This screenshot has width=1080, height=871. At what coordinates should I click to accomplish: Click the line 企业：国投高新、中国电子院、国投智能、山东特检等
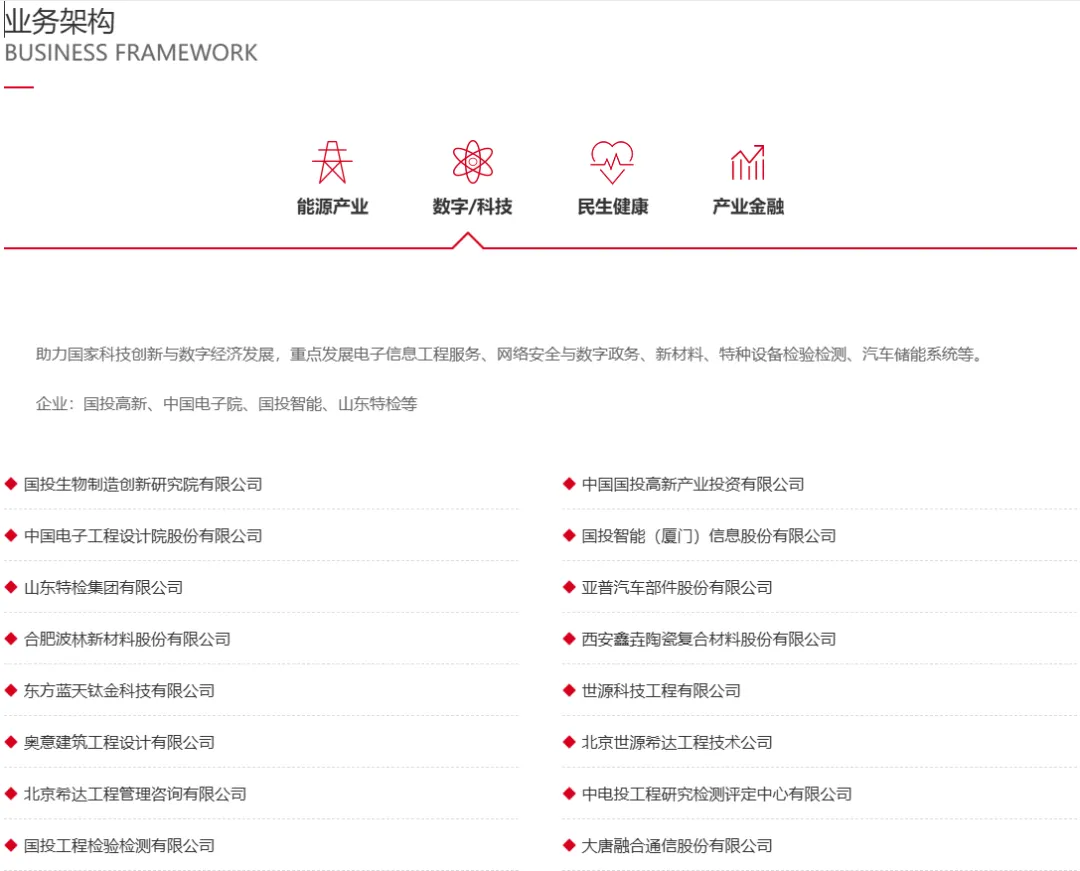(x=227, y=403)
